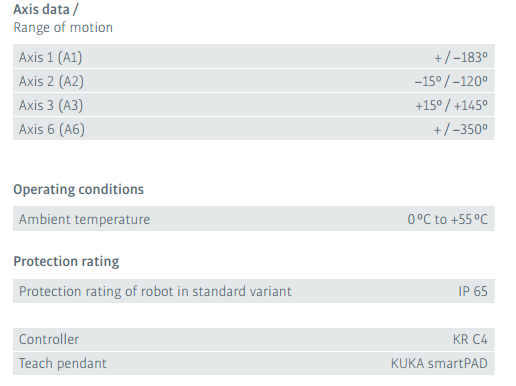Viewport: 516px width, 386px height.
Task: Click the Axis 1 (A1) row label
Action: coord(50,57)
